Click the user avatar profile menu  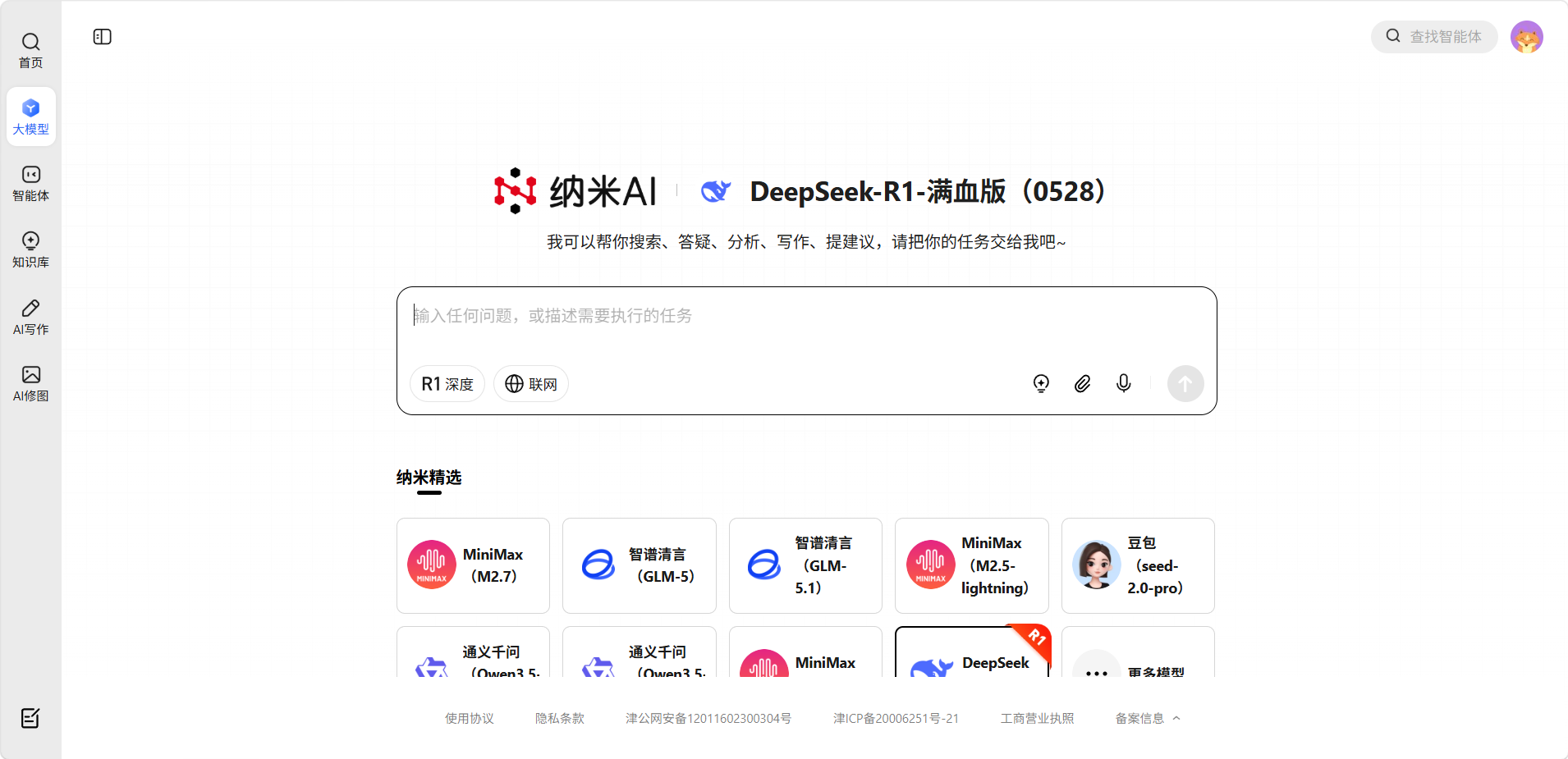pyautogui.click(x=1527, y=37)
